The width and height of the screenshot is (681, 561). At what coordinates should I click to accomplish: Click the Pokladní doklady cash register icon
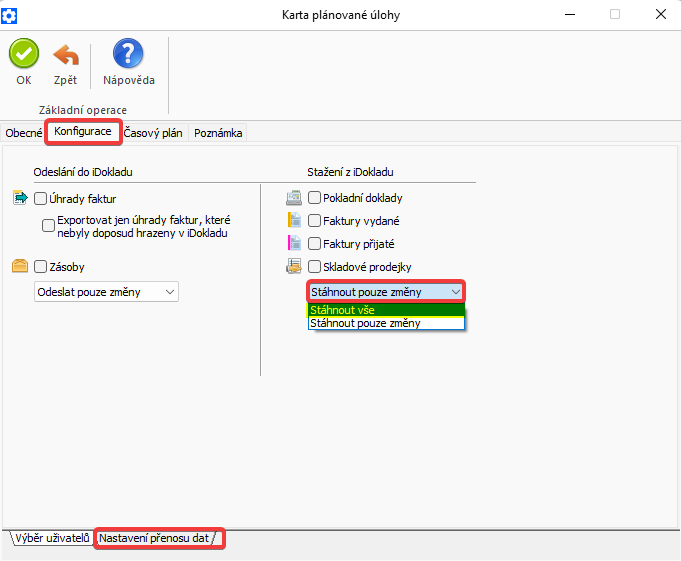click(294, 198)
